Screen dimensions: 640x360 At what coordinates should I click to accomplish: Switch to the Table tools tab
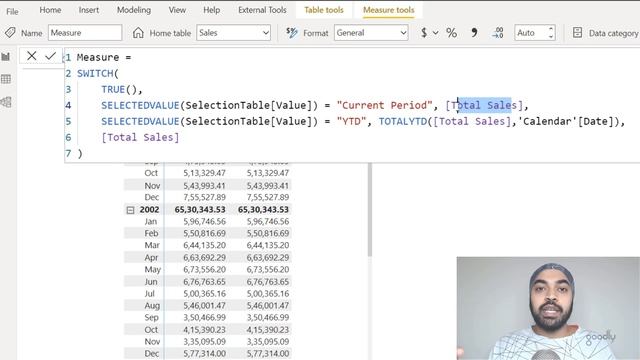324,10
